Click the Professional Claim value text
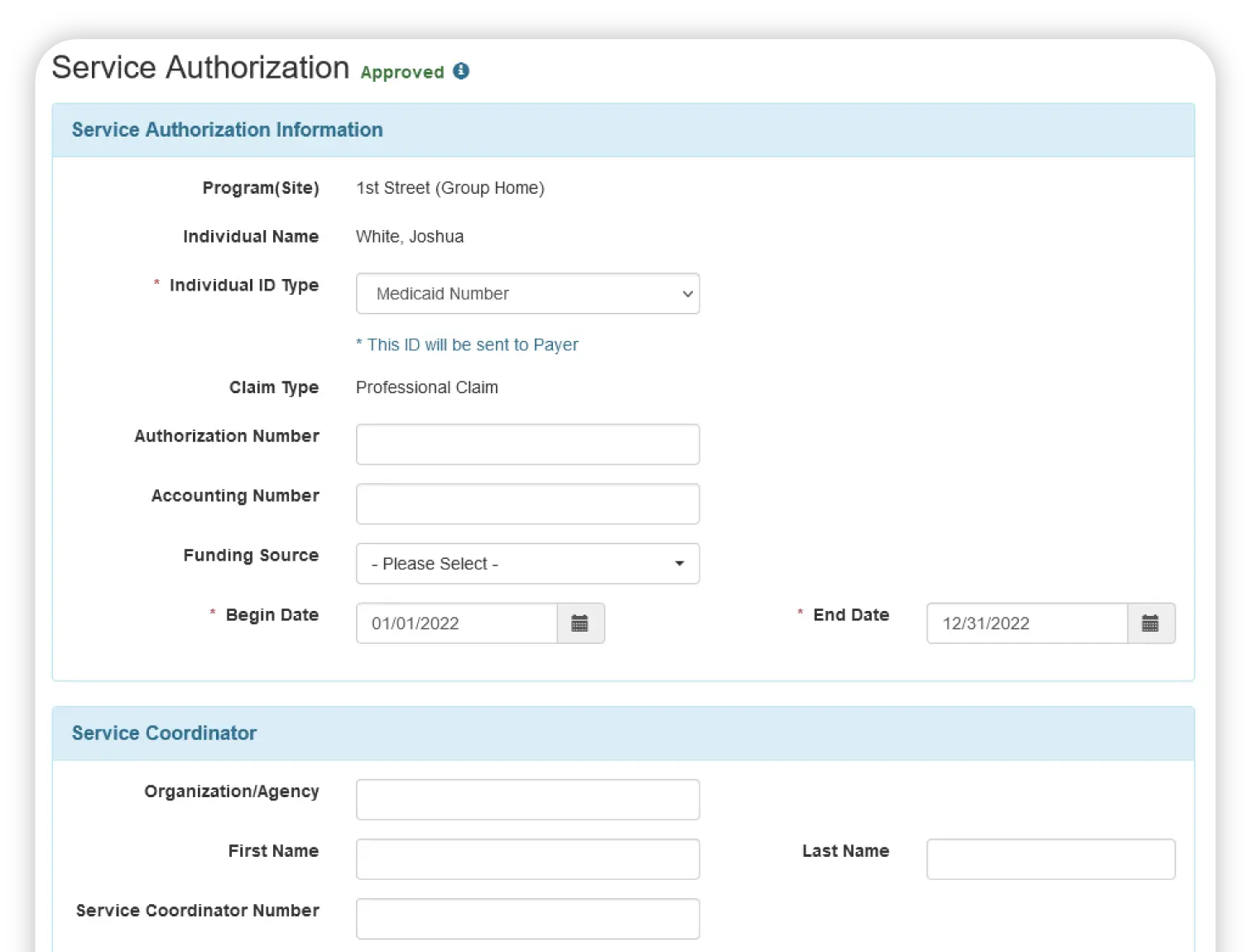1250x952 pixels. click(x=426, y=387)
